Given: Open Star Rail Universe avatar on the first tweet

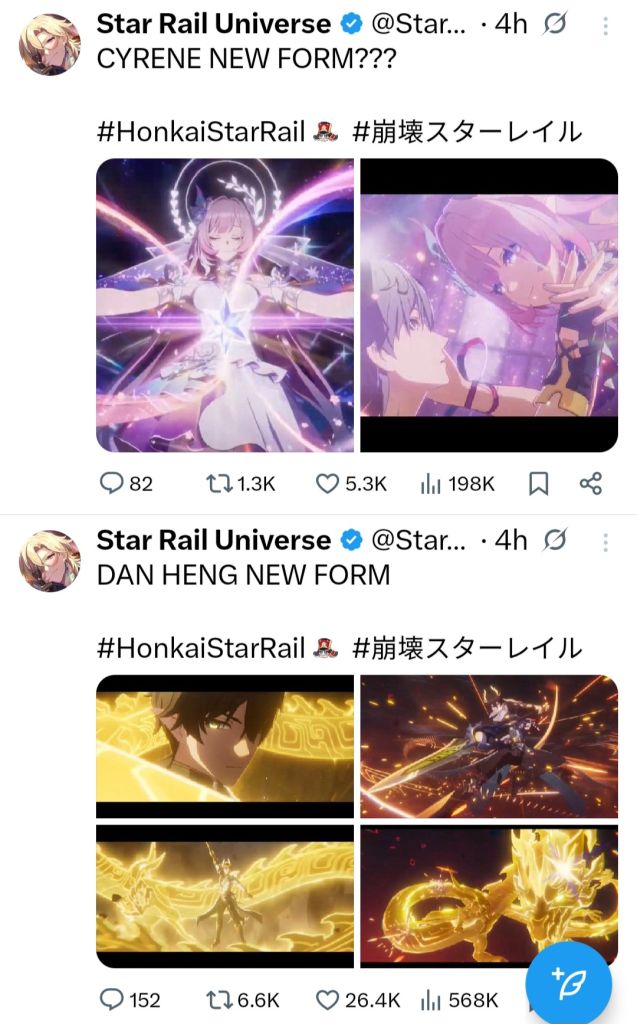Looking at the screenshot, I should click(50, 44).
